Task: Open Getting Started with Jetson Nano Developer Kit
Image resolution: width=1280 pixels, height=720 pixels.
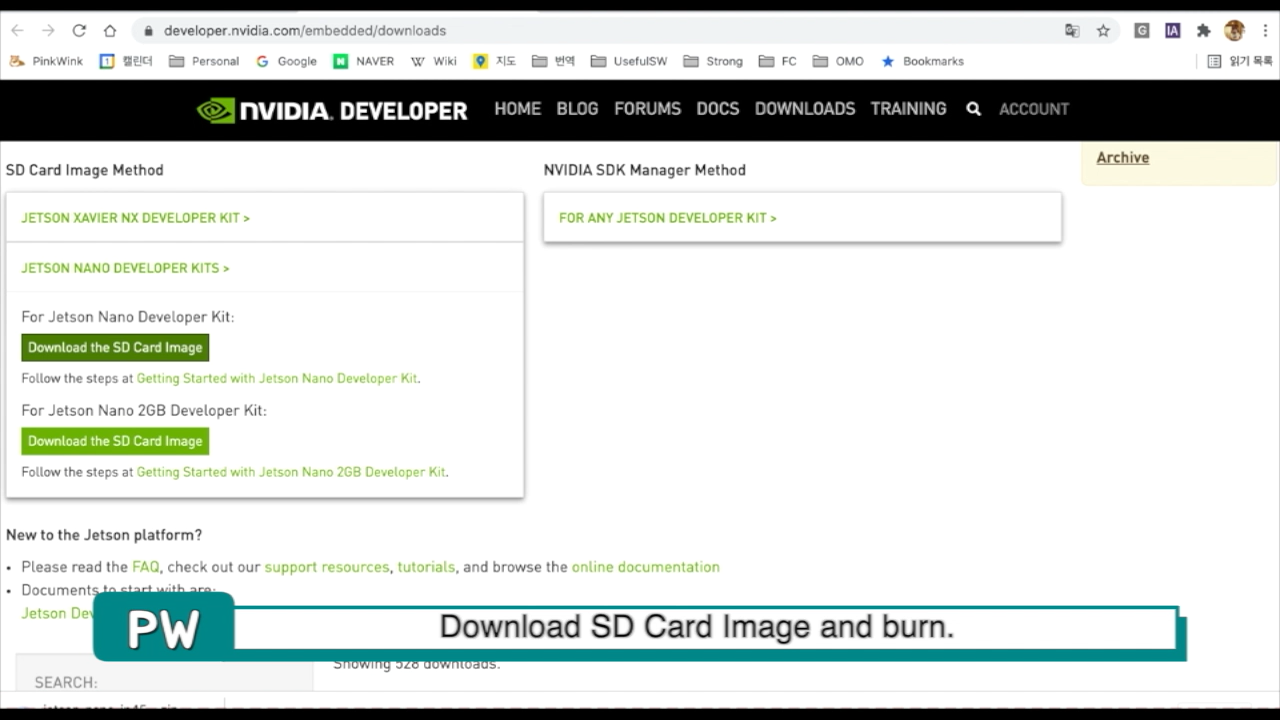Action: 277,379
